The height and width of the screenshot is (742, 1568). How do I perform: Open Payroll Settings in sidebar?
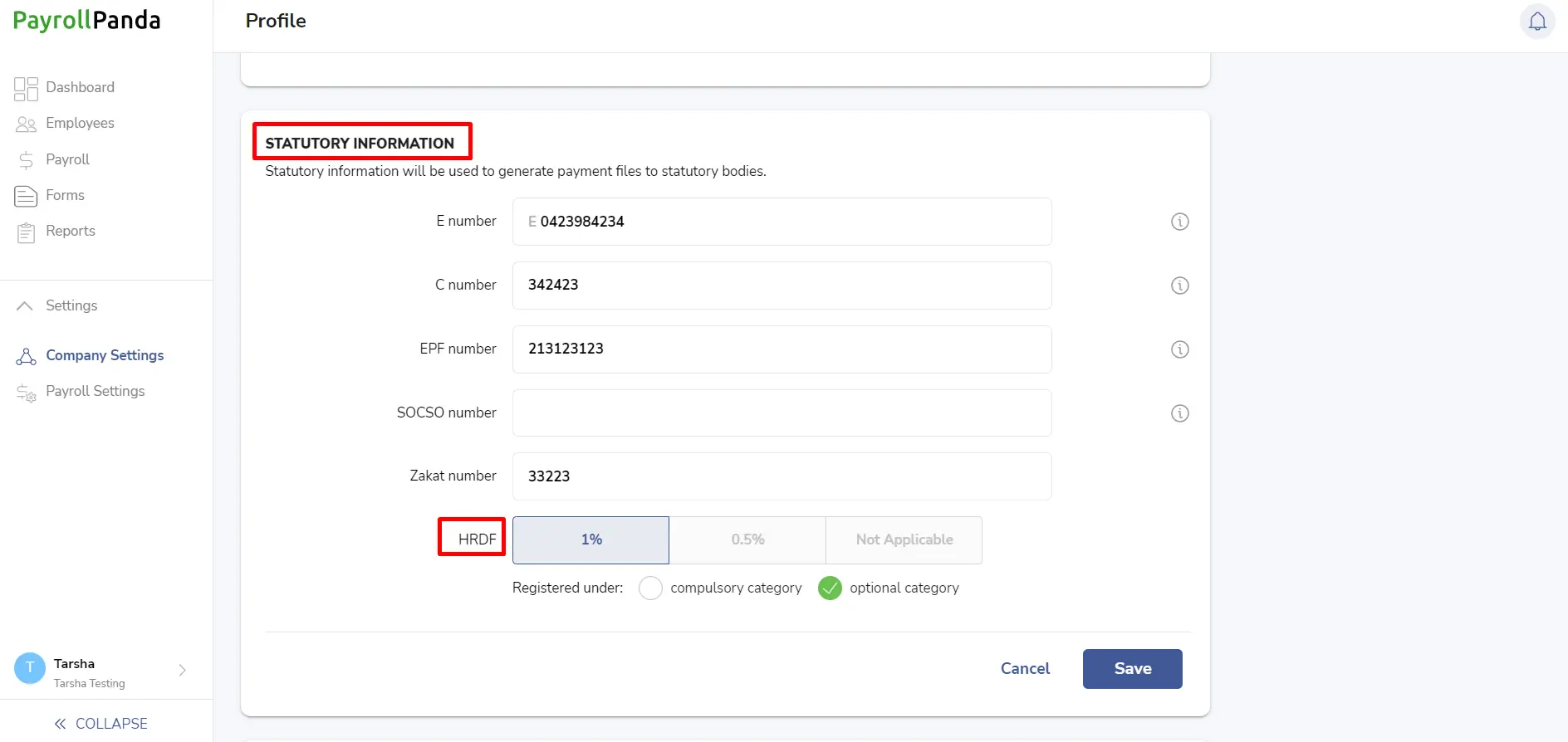pos(96,391)
